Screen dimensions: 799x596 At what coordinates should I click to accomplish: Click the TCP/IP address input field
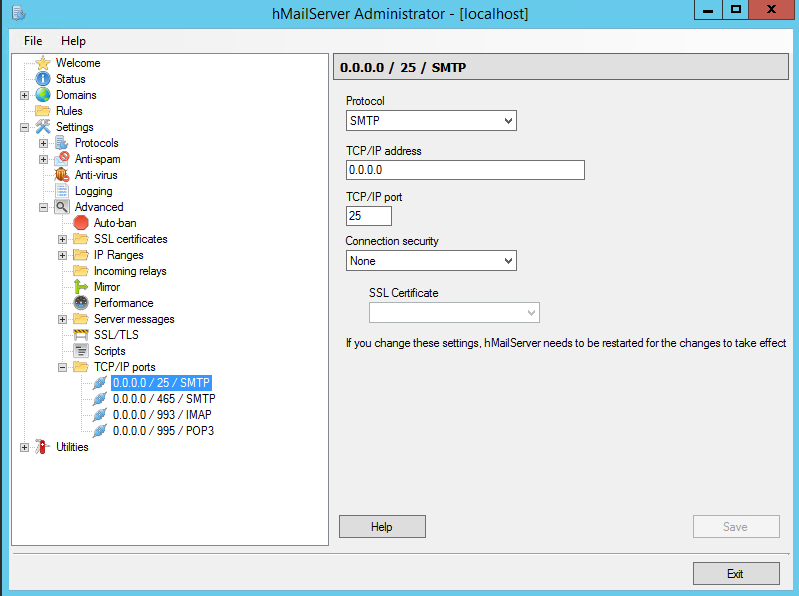point(465,170)
